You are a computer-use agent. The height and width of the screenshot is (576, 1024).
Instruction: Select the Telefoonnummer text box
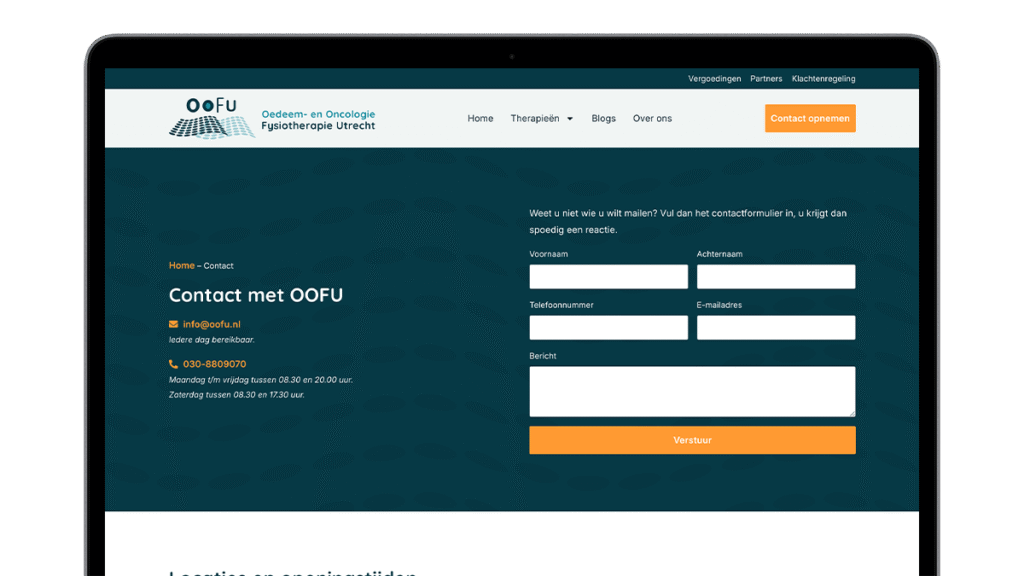coord(608,328)
